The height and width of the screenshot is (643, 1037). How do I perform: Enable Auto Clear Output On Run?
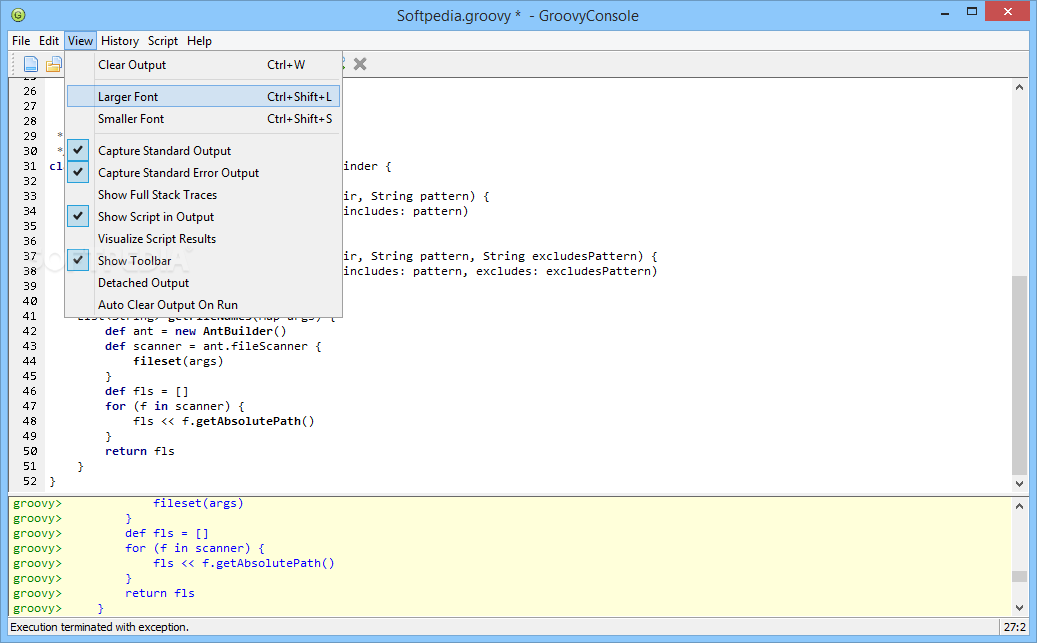click(203, 305)
